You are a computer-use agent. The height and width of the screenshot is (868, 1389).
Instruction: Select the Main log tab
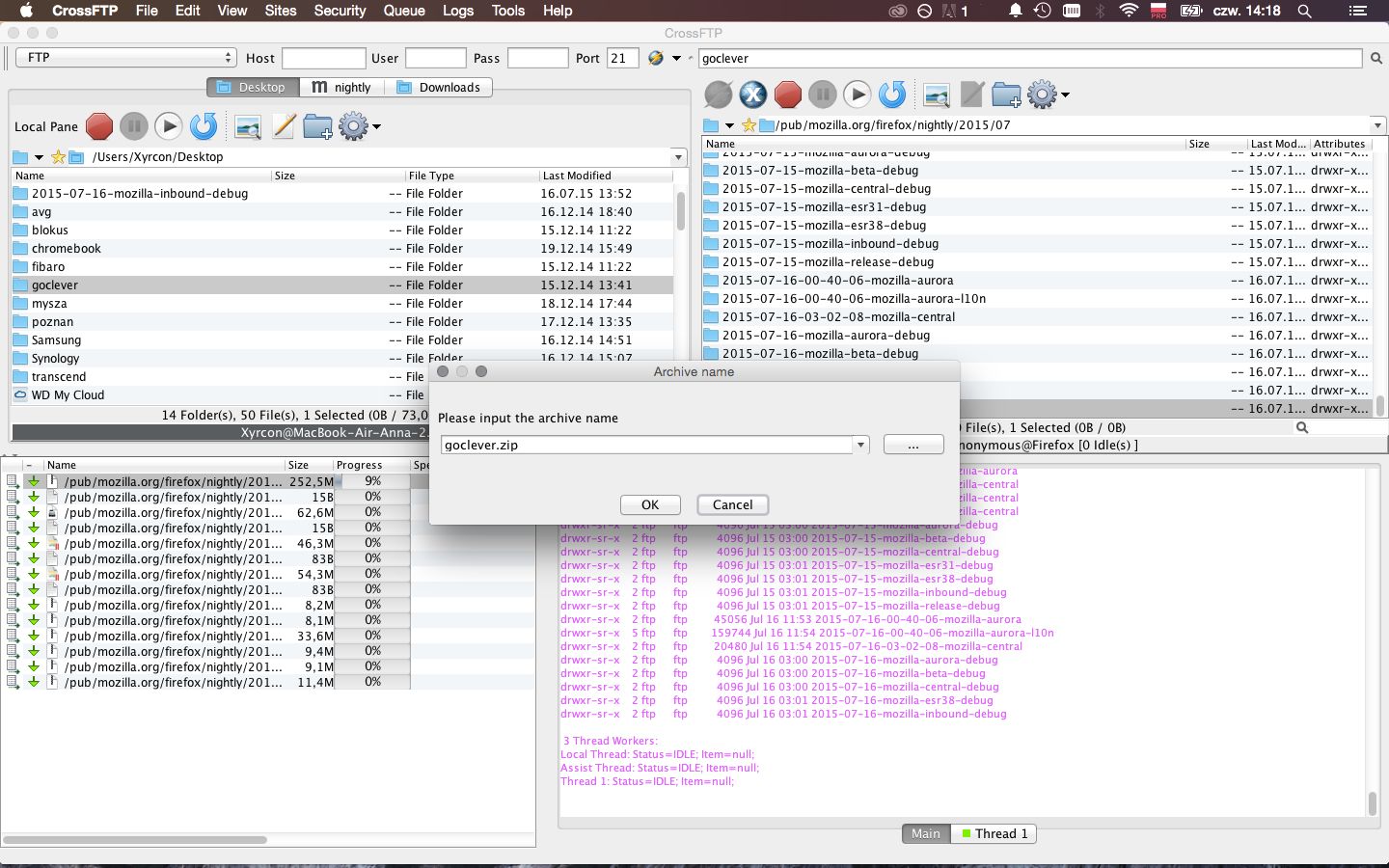(925, 833)
